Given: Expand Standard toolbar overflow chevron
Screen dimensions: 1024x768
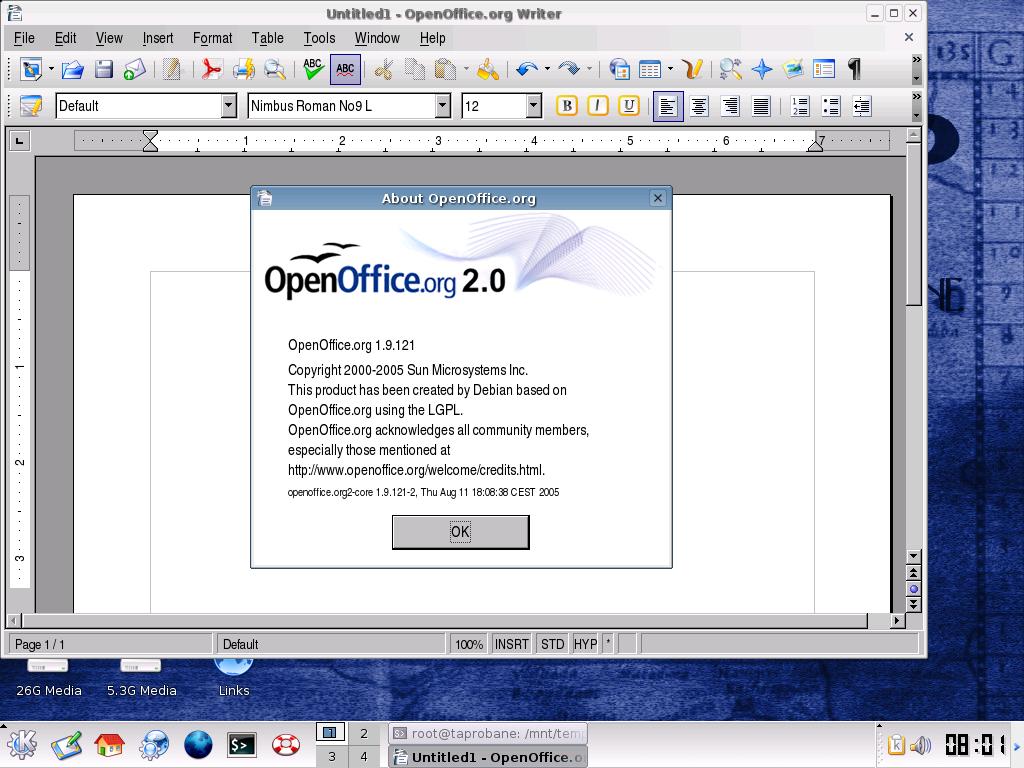Looking at the screenshot, I should click(916, 59).
